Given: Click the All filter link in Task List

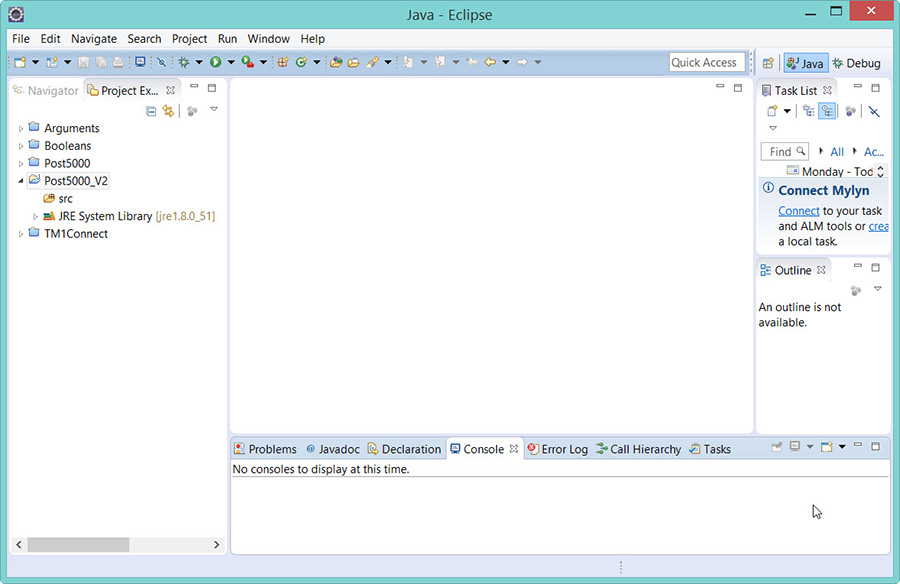Looking at the screenshot, I should pyautogui.click(x=837, y=152).
